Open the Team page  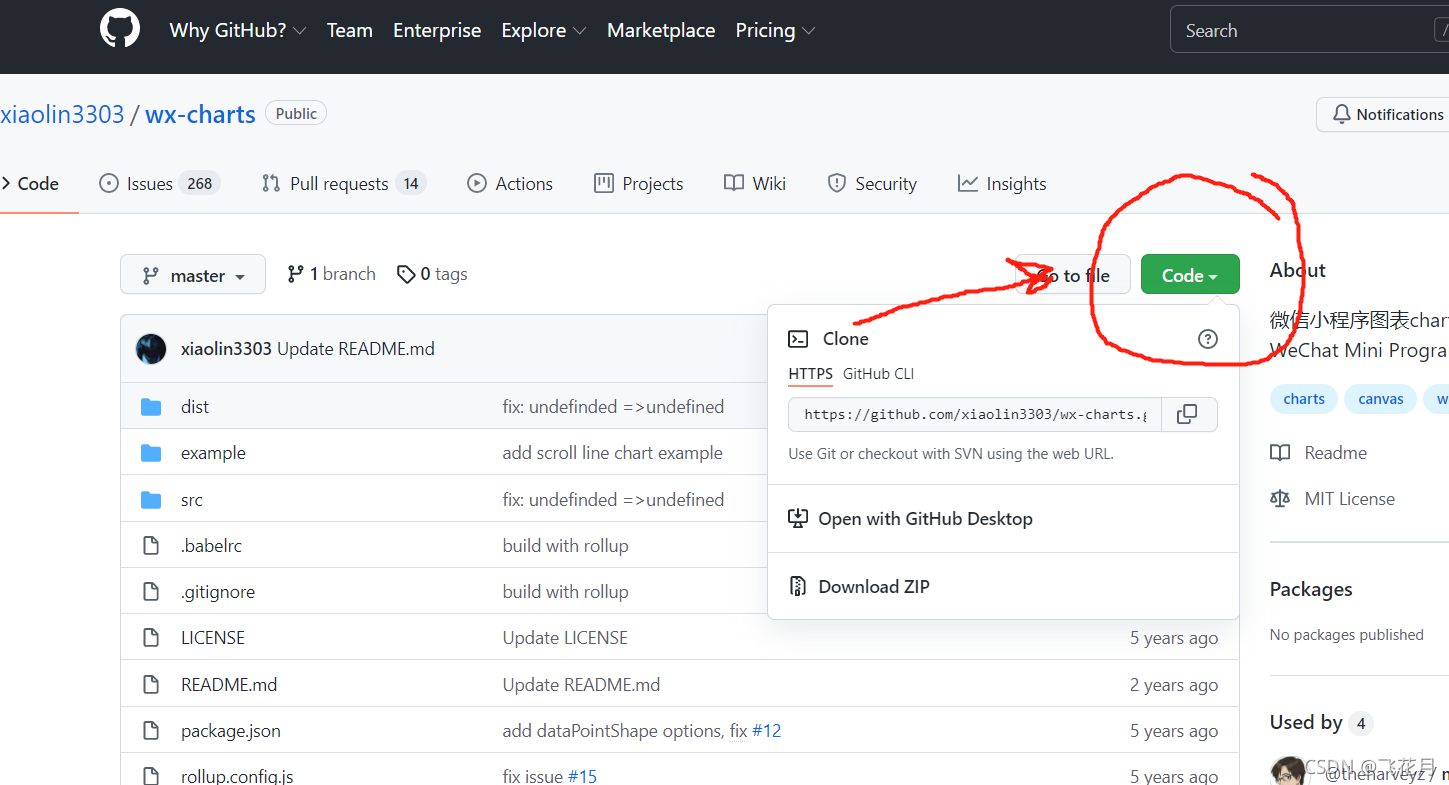[x=350, y=30]
